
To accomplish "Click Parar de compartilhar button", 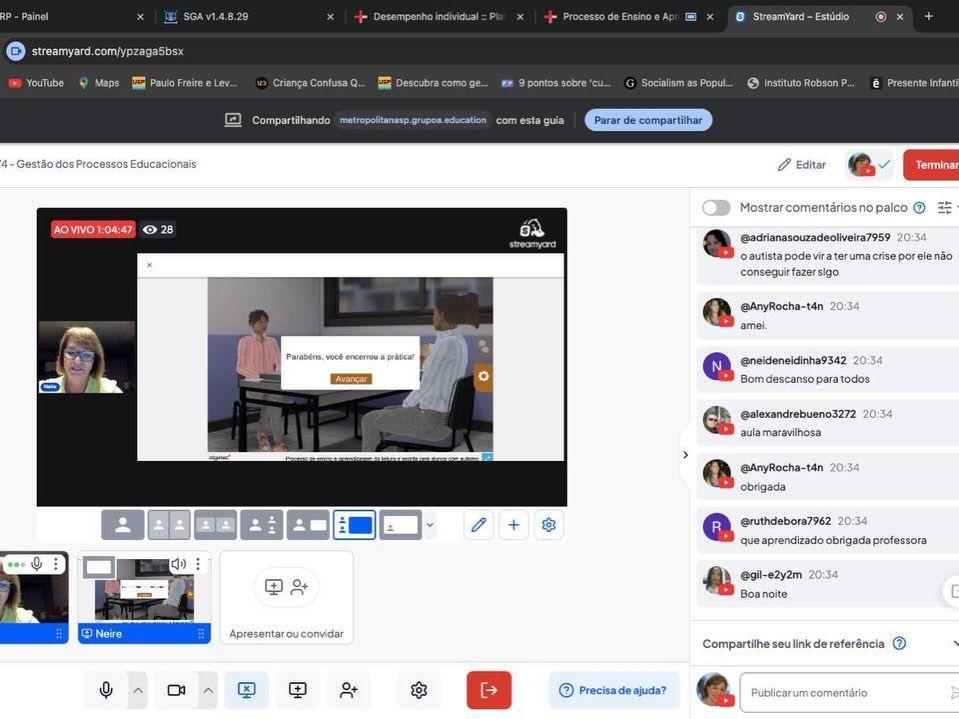I will point(648,120).
